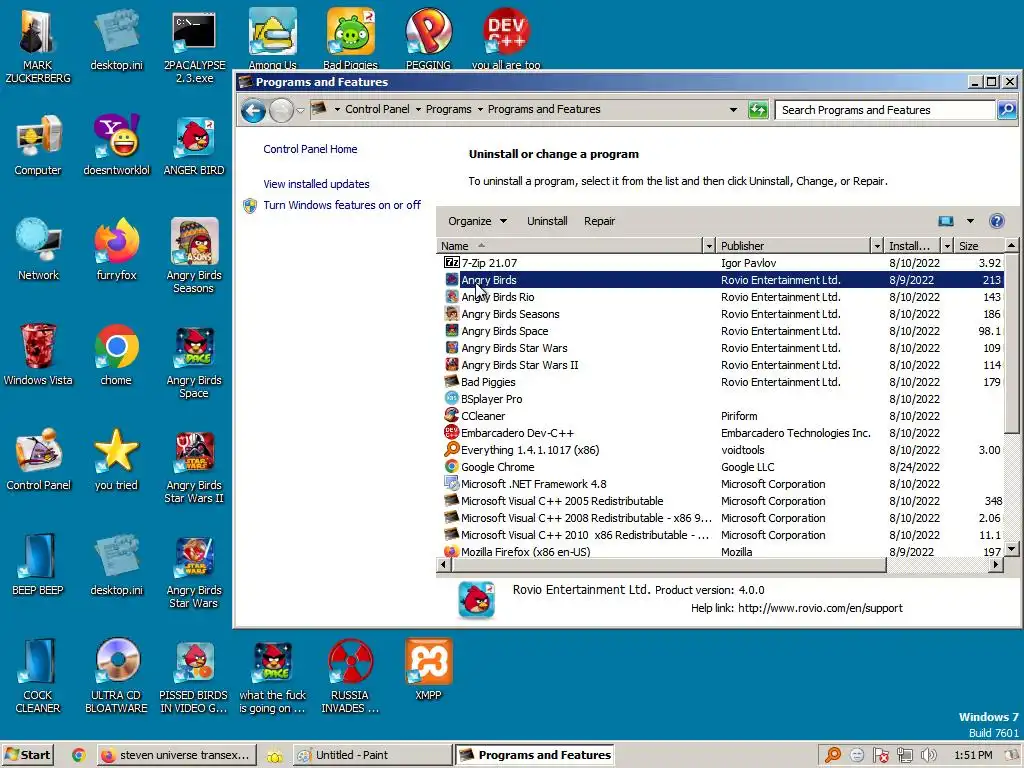This screenshot has width=1024, height=768.
Task: Click the Start button
Action: (28, 755)
